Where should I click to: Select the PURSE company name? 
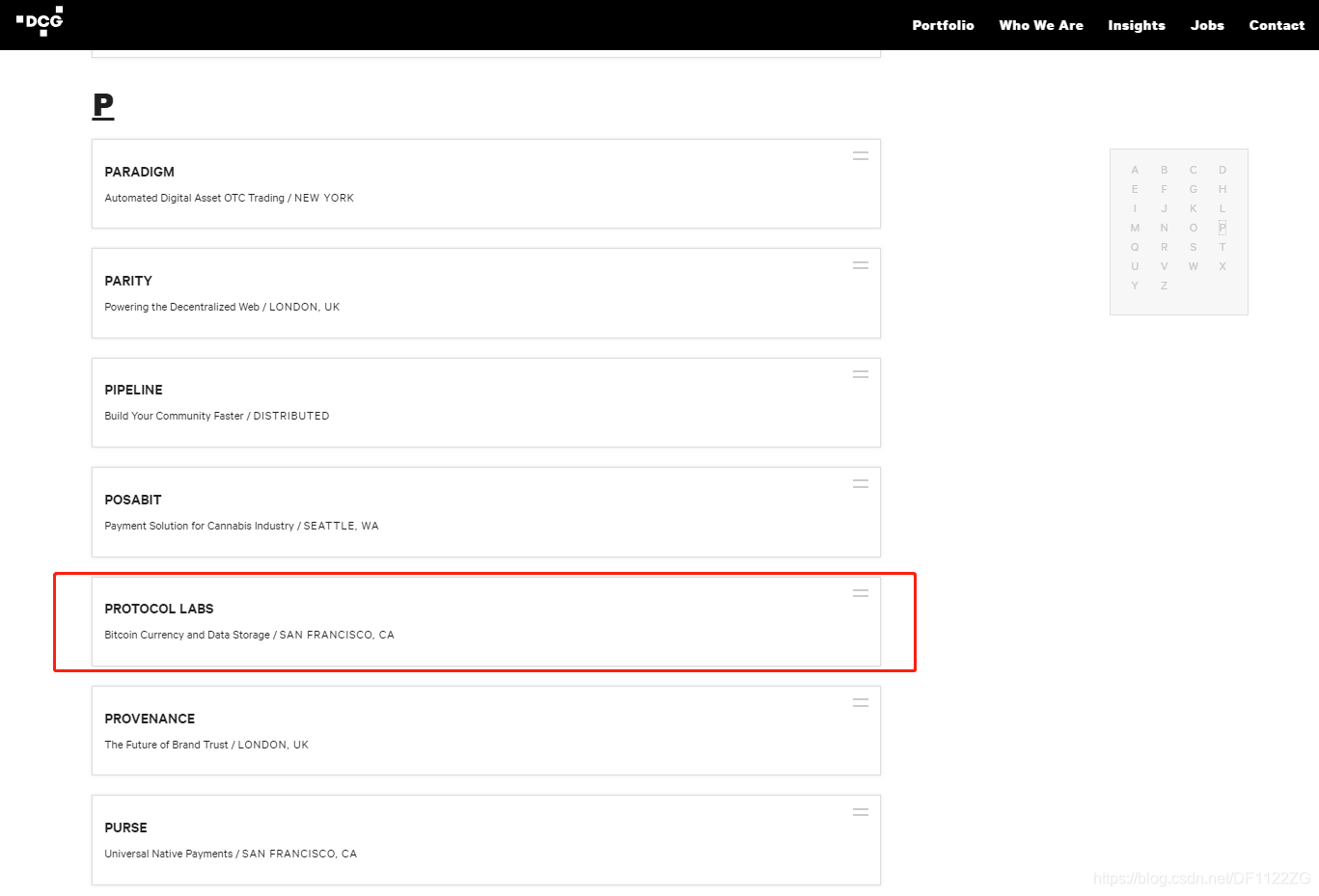125,828
